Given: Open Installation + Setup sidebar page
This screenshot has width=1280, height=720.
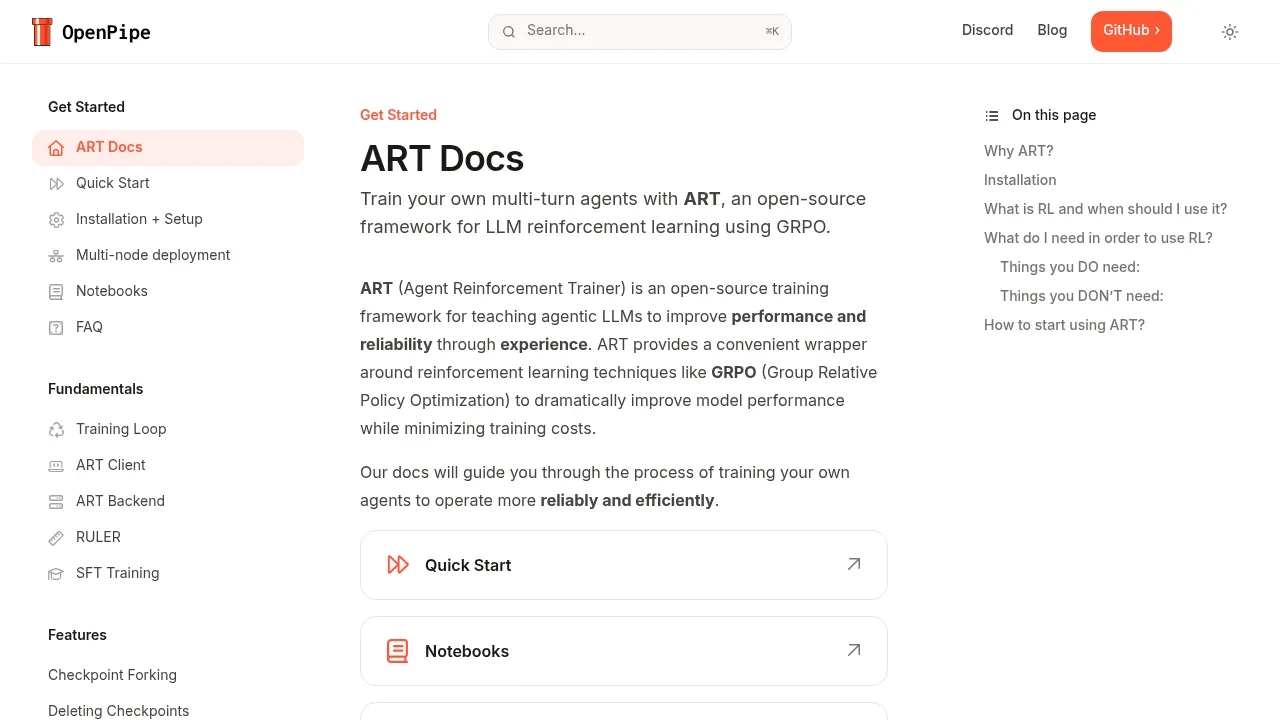Looking at the screenshot, I should [x=168, y=220].
